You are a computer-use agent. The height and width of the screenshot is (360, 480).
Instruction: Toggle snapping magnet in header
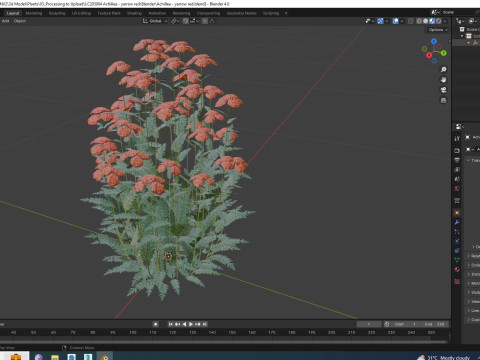pos(186,21)
